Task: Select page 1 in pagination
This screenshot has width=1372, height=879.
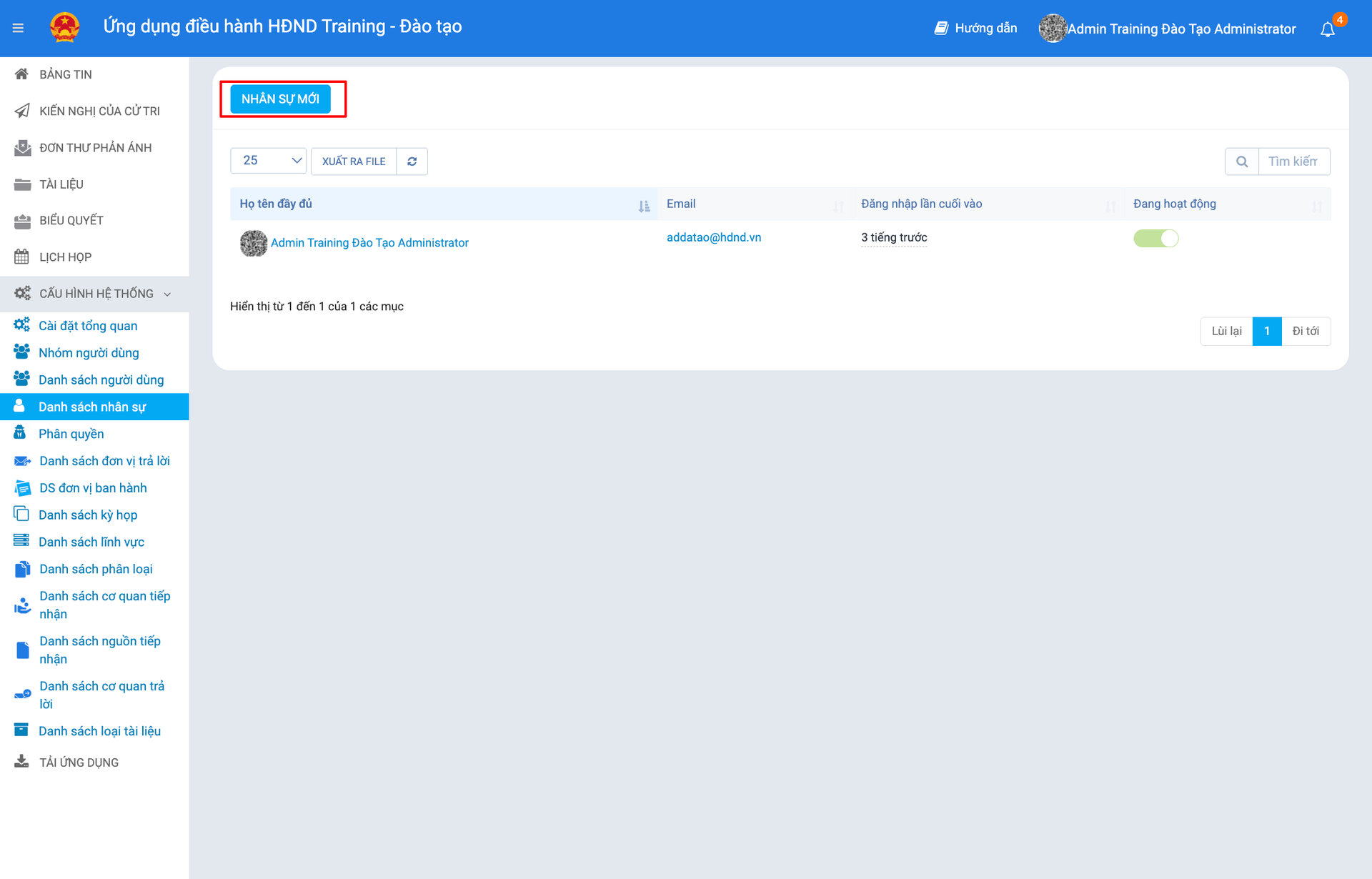Action: (1266, 331)
